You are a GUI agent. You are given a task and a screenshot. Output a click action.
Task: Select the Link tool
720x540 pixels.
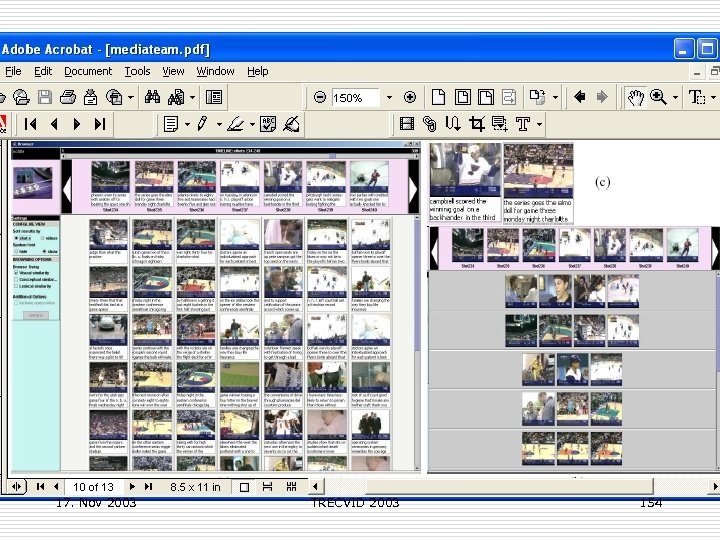point(430,124)
